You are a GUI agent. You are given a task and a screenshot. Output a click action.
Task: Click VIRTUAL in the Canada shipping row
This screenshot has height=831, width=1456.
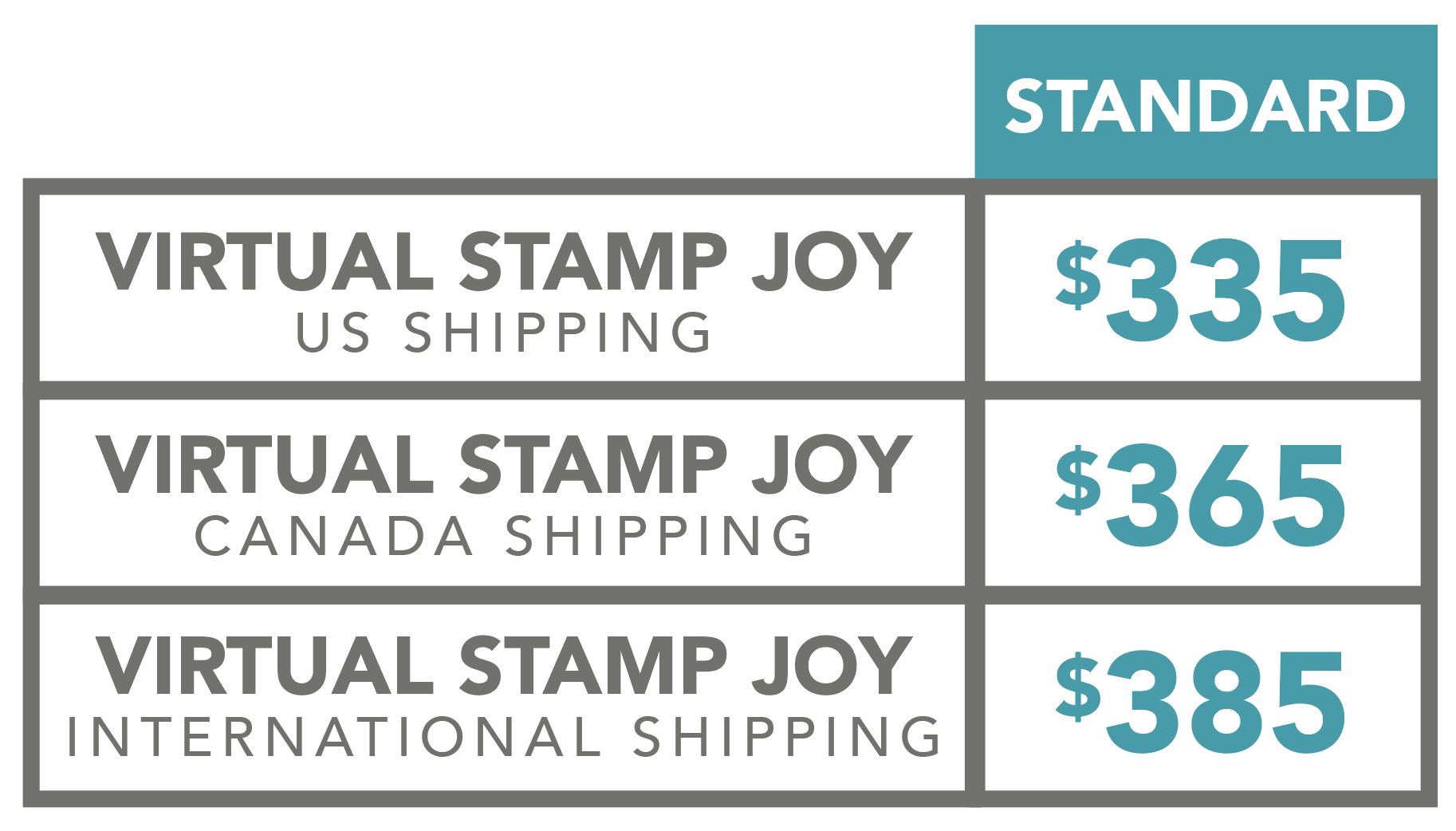pos(265,464)
